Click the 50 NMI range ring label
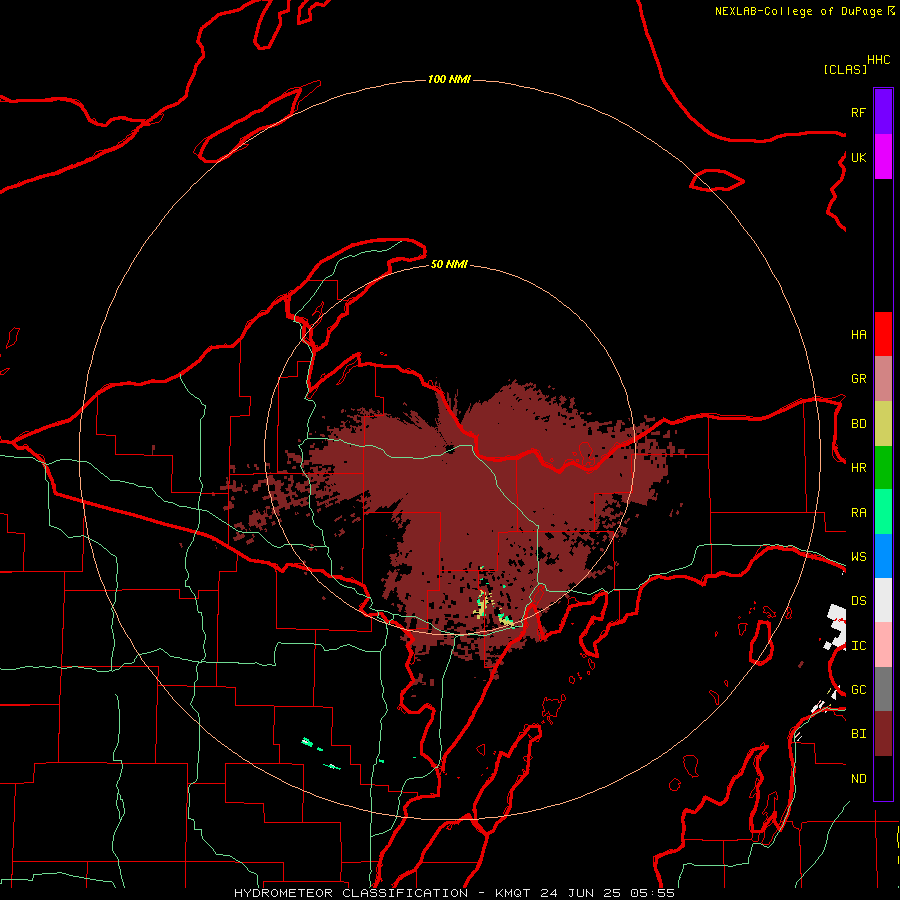This screenshot has height=900, width=900. pyautogui.click(x=449, y=265)
